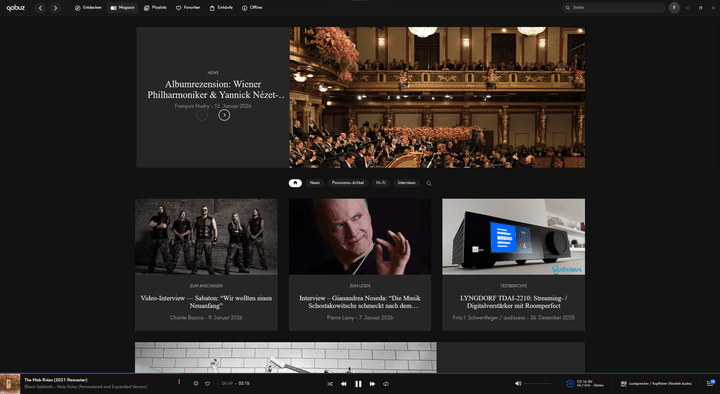Screen dimensions: 720x394
Task: Click the TESTBERICHTE category label
Action: pos(513,286)
